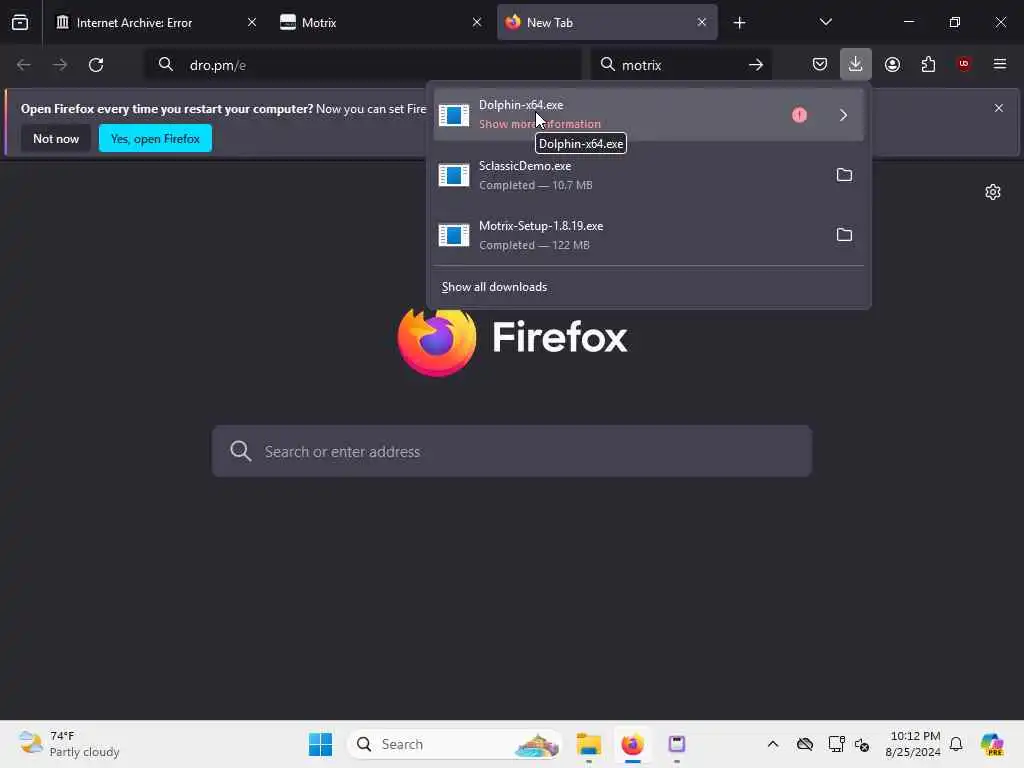
Task: Close the New Tab tab
Action: (x=701, y=22)
